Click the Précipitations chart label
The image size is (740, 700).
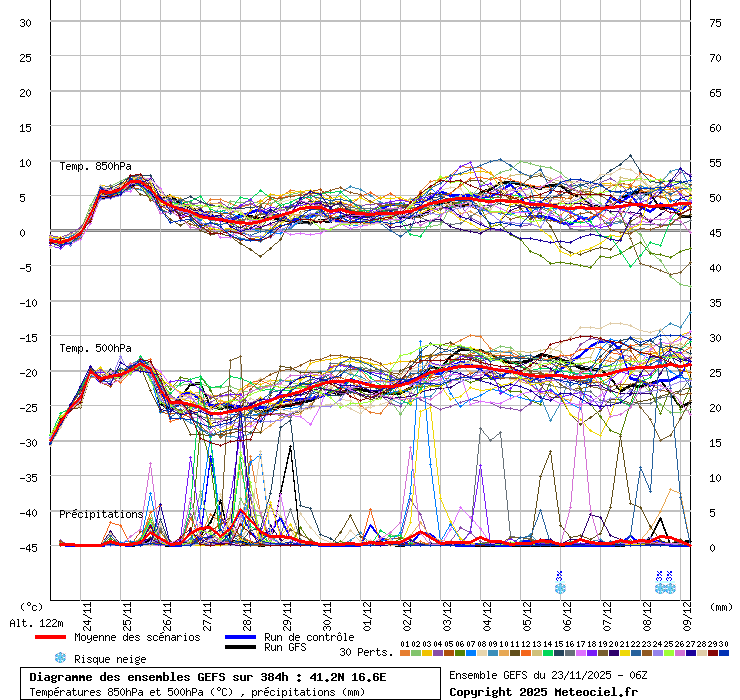tap(100, 514)
